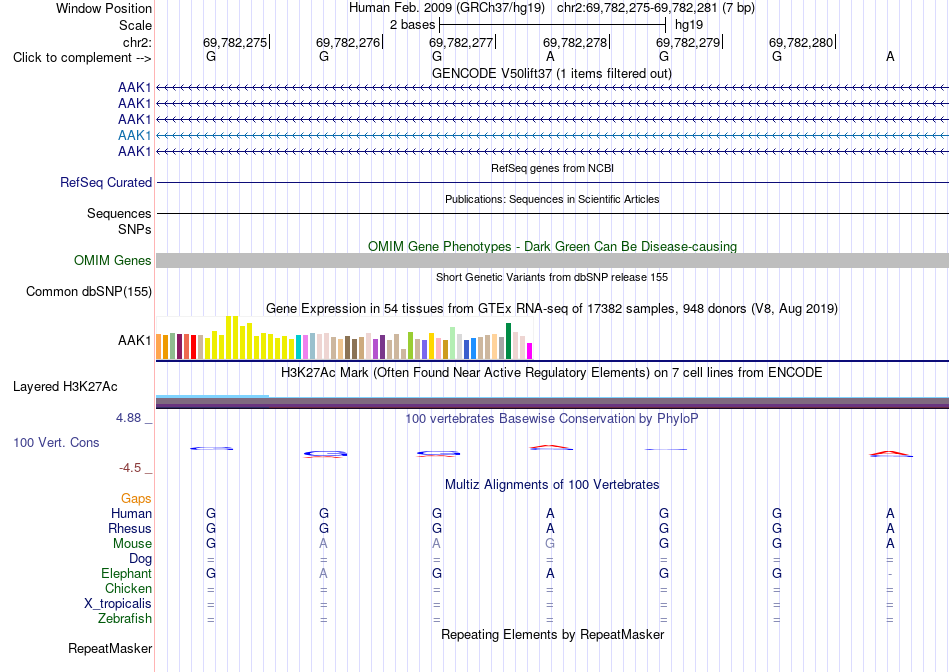Click the X_tropicalis alignment row label
950x672 pixels.
click(118, 604)
